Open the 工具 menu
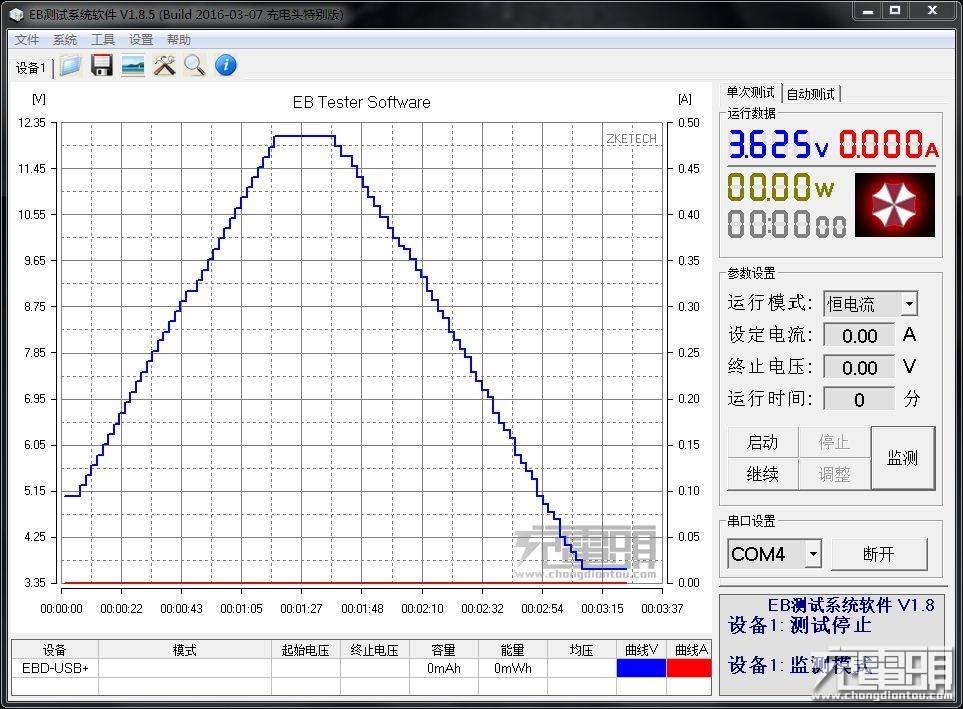 tap(102, 39)
